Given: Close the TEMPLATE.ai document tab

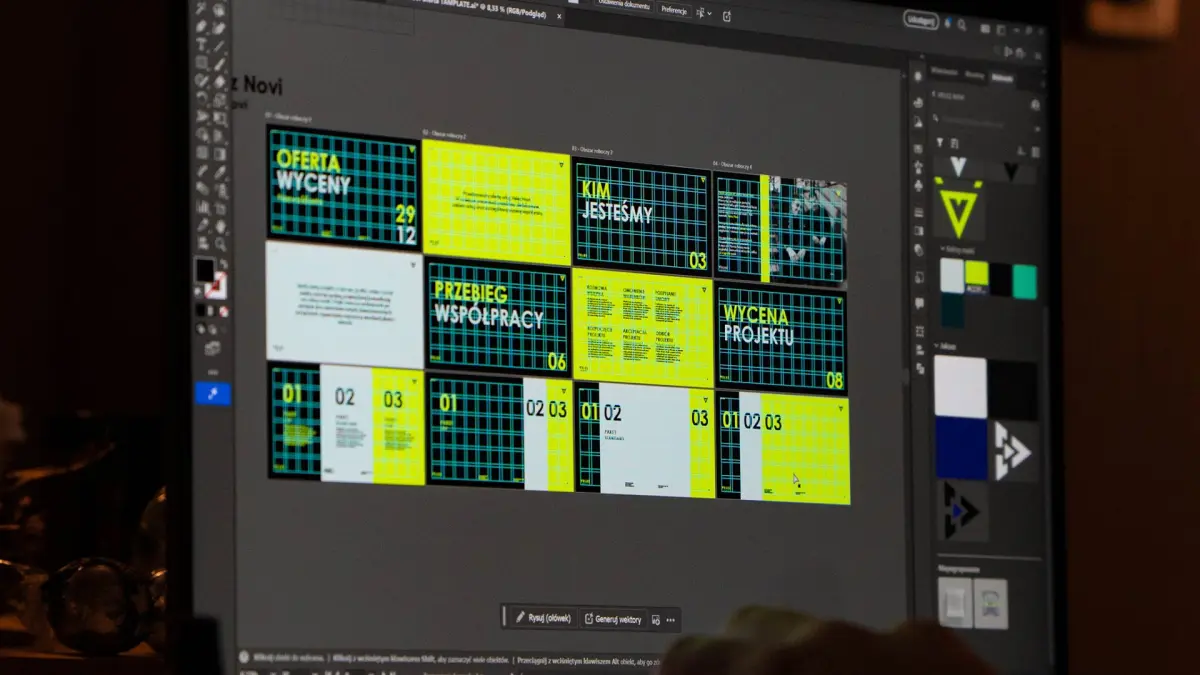Looking at the screenshot, I should [x=559, y=16].
